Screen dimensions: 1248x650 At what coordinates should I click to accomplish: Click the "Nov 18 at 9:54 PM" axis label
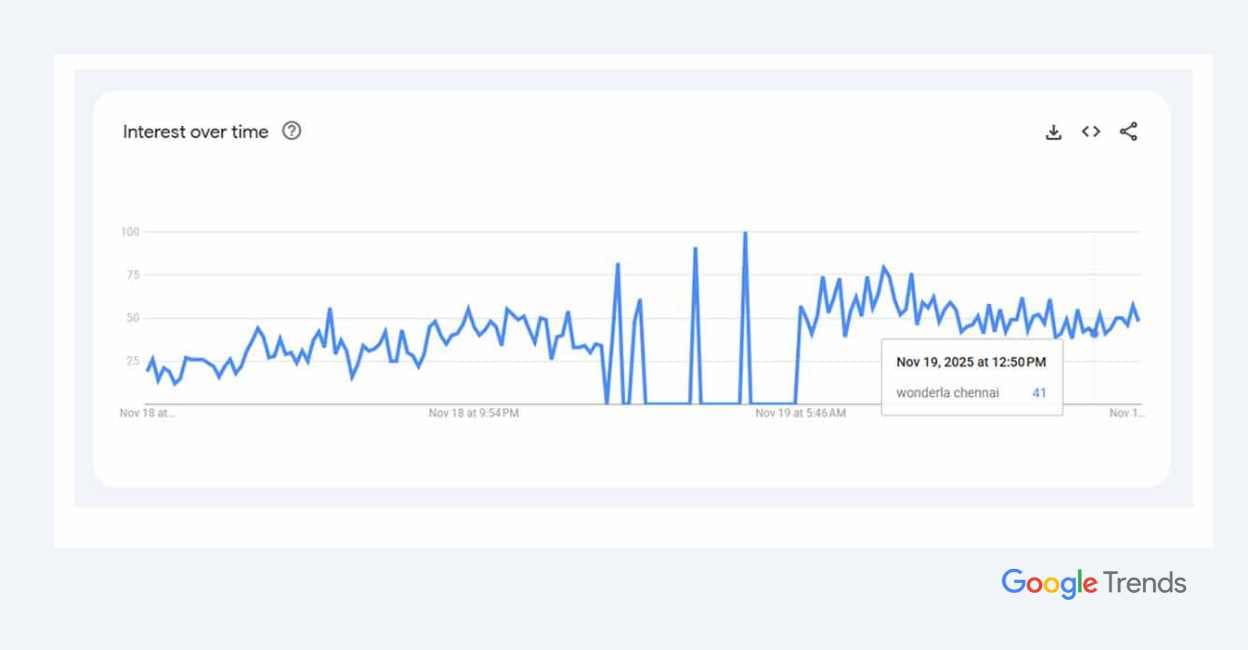coord(474,413)
